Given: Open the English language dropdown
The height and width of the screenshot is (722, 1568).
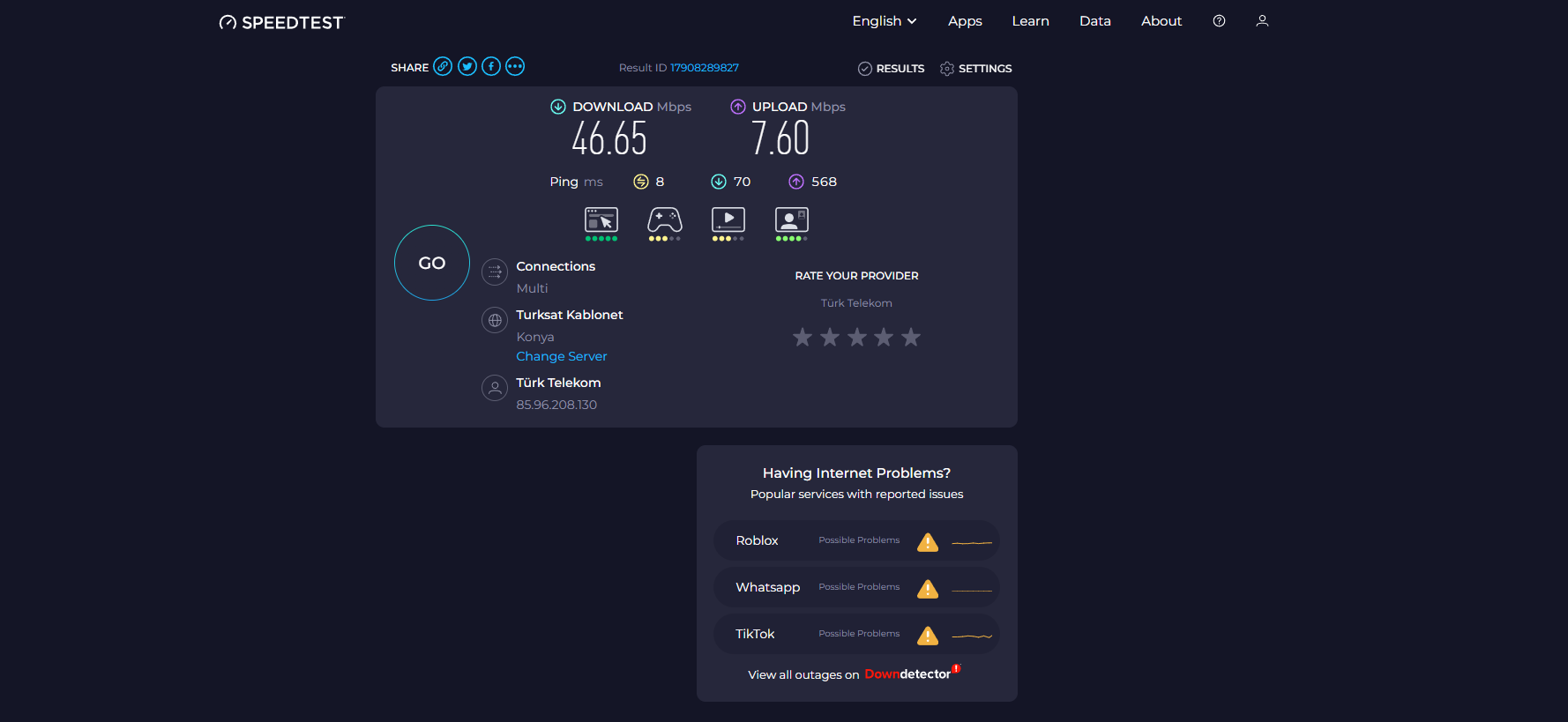Looking at the screenshot, I should point(885,21).
